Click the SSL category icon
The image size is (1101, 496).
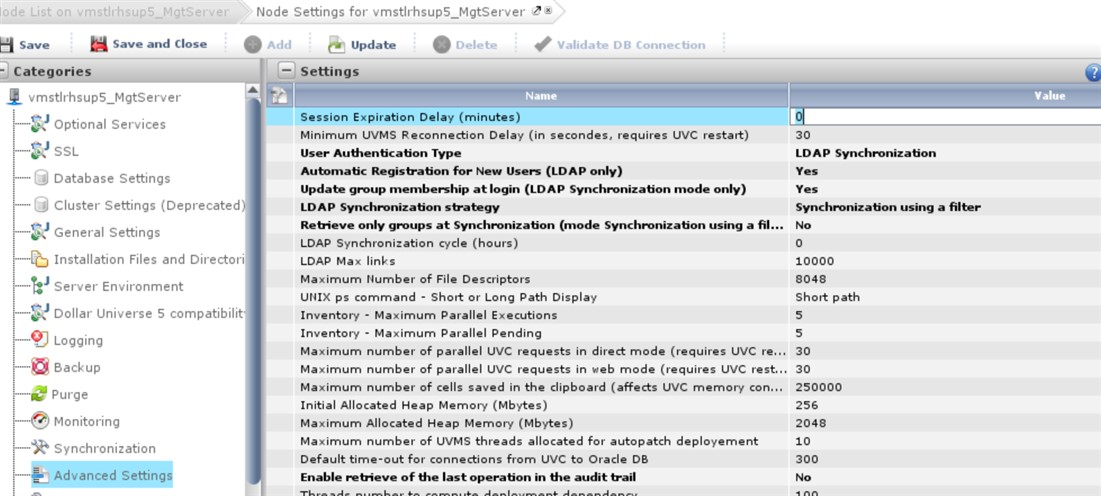click(39, 151)
